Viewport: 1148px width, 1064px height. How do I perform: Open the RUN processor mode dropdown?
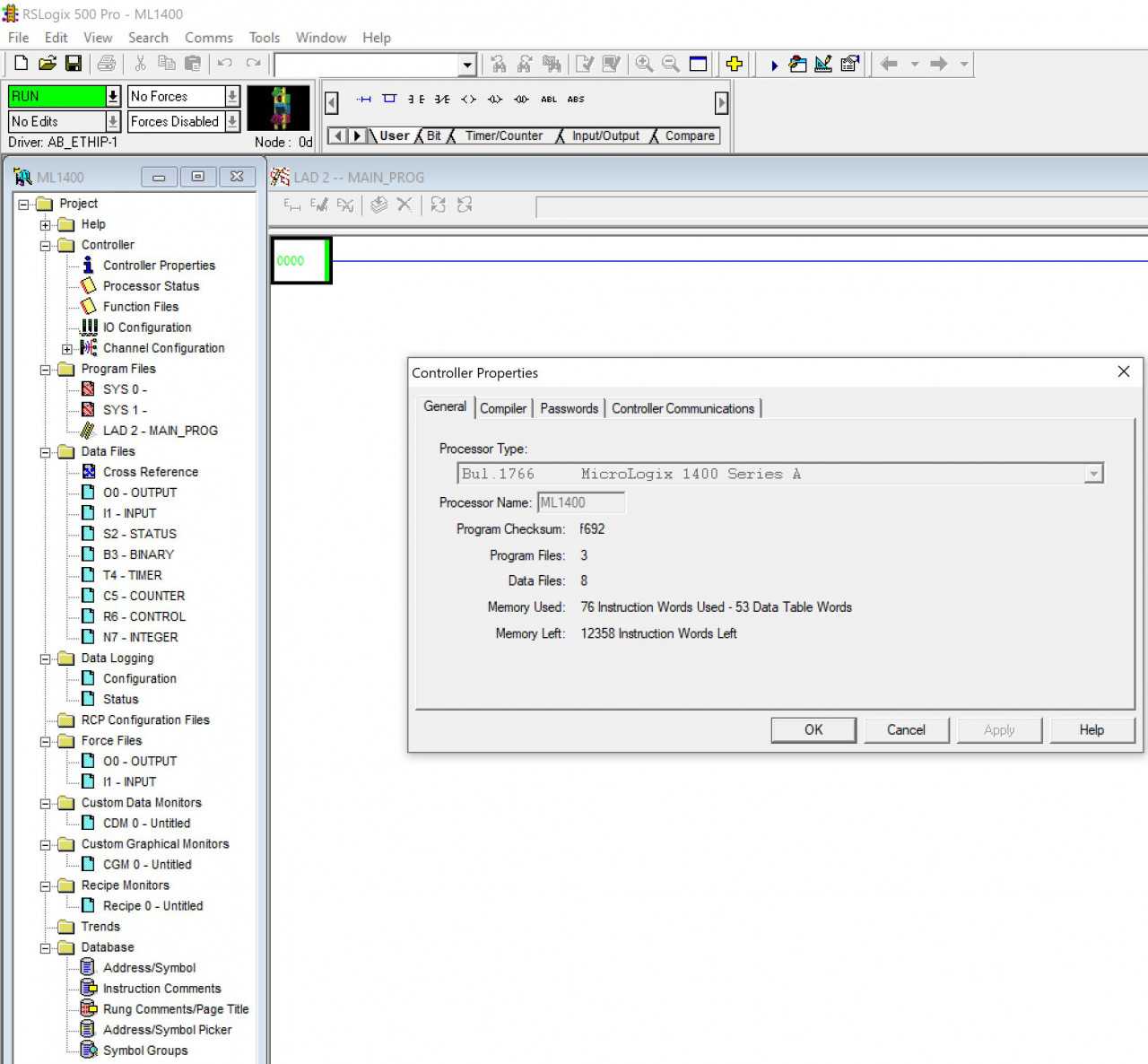(113, 96)
